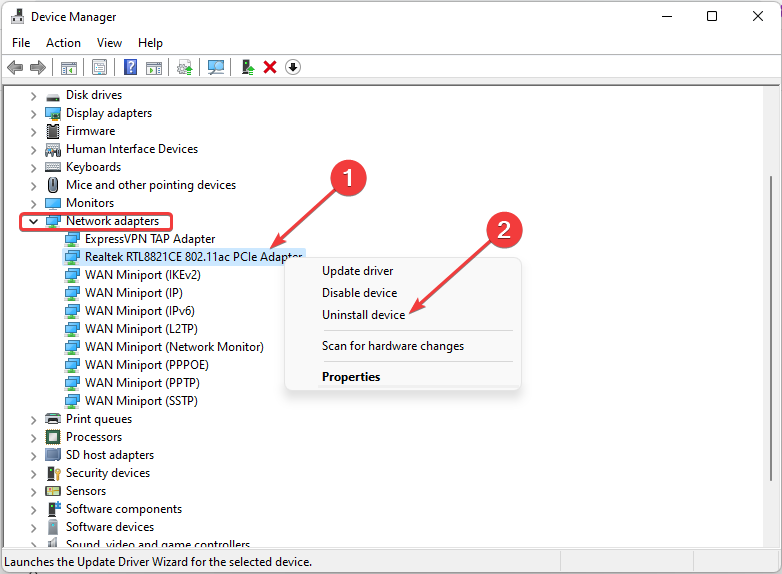Image resolution: width=782 pixels, height=574 pixels.
Task: Click the toolbar Properties sheet icon
Action: (99, 67)
